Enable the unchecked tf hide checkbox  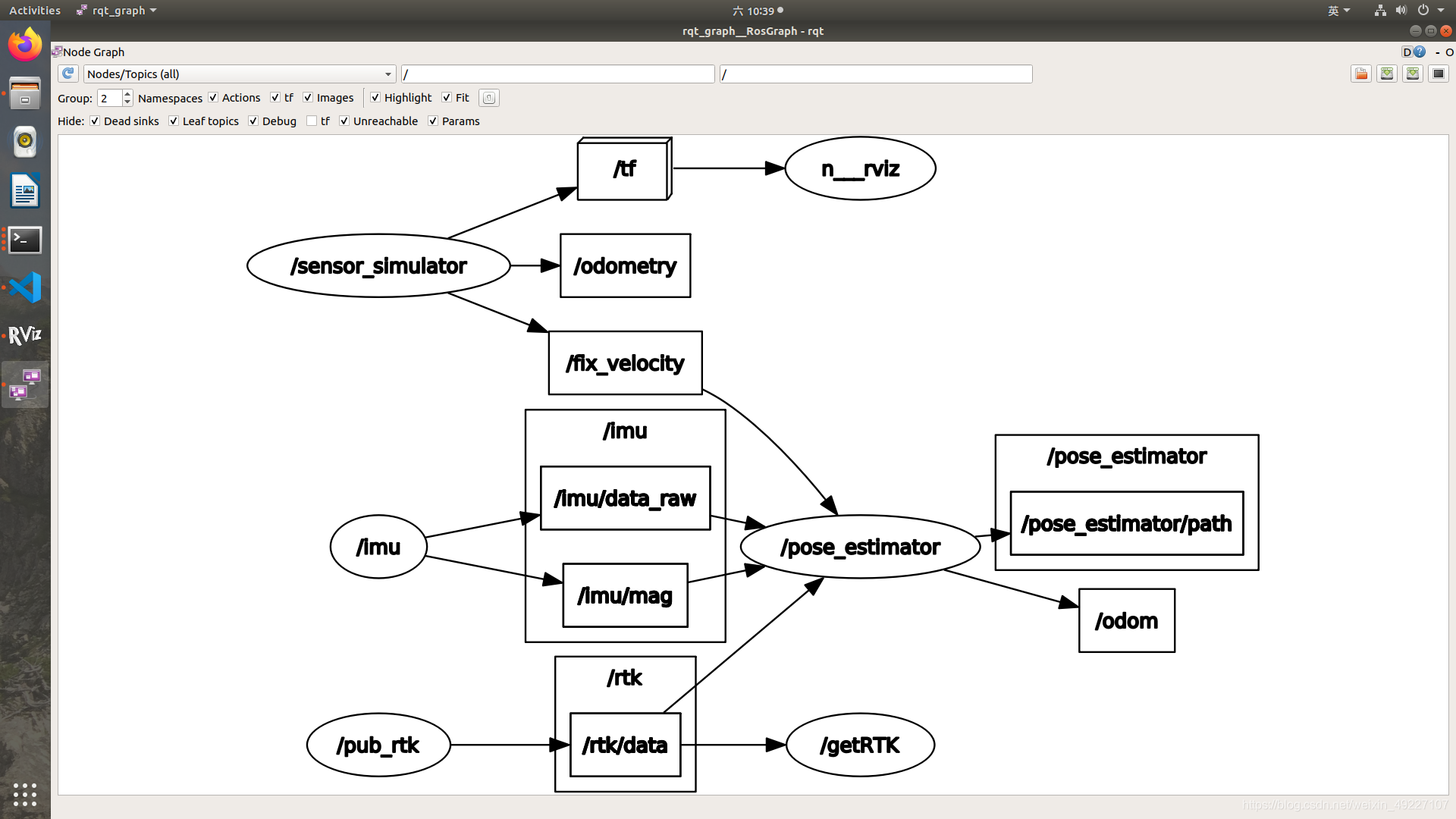pos(312,121)
